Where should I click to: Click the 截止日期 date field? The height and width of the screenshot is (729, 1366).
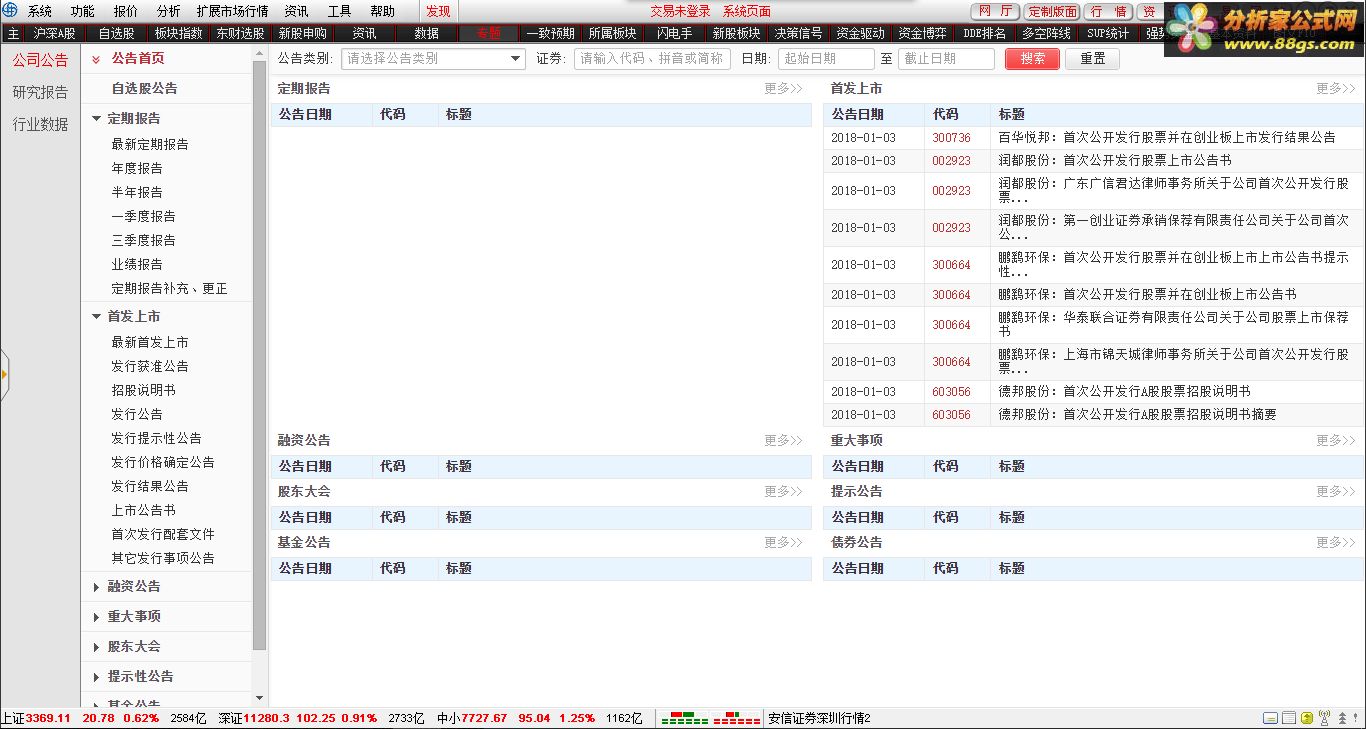pos(946,58)
